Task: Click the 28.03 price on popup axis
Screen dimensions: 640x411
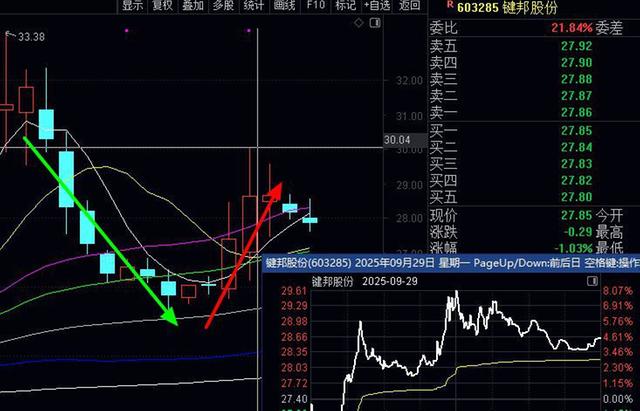Action: click(x=294, y=368)
